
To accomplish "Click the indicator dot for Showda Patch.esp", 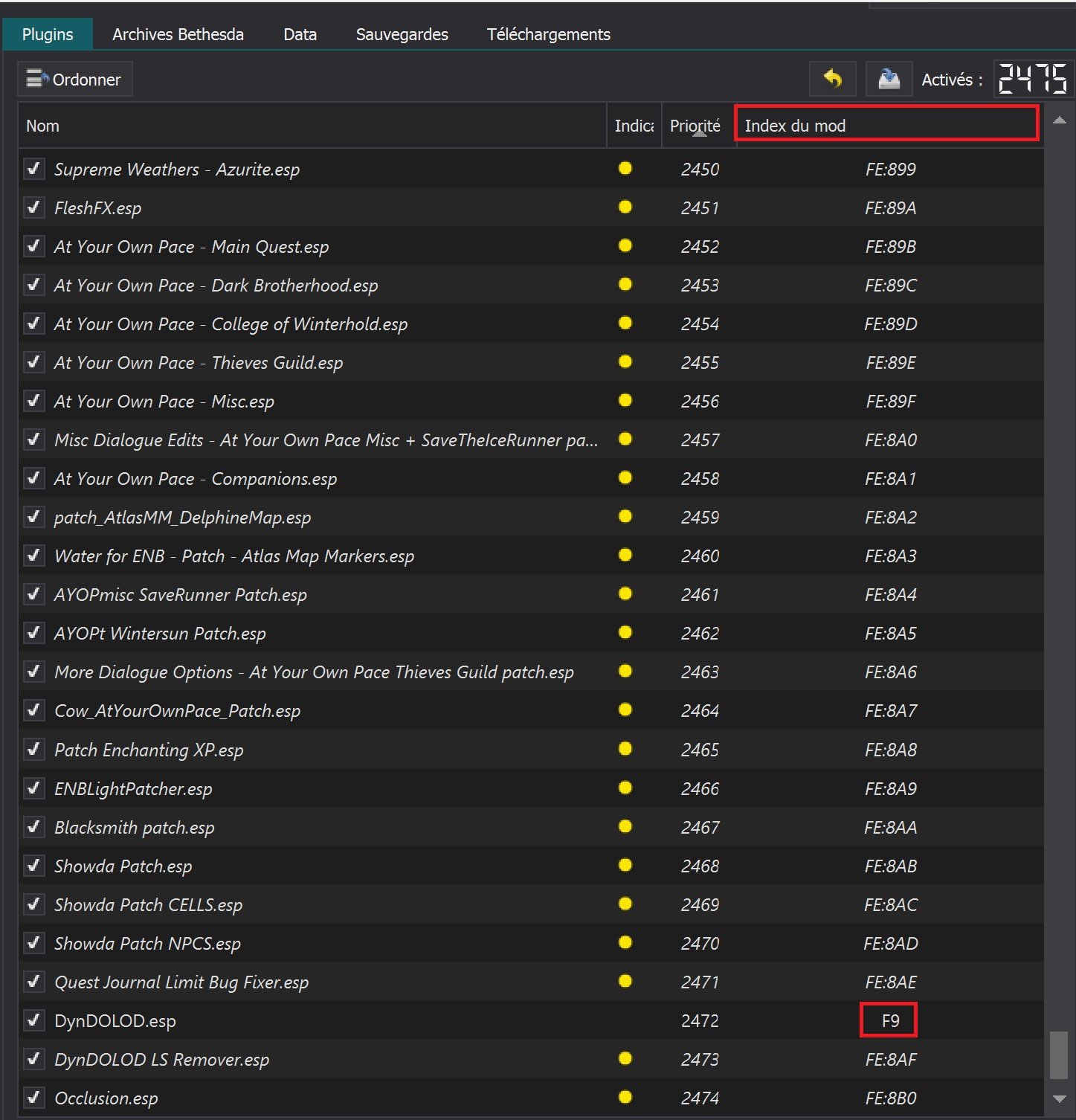I will click(625, 865).
